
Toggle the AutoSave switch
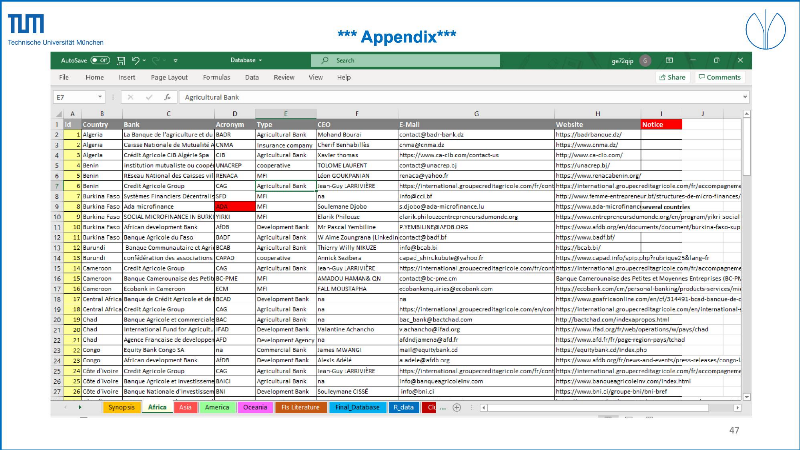(100, 60)
